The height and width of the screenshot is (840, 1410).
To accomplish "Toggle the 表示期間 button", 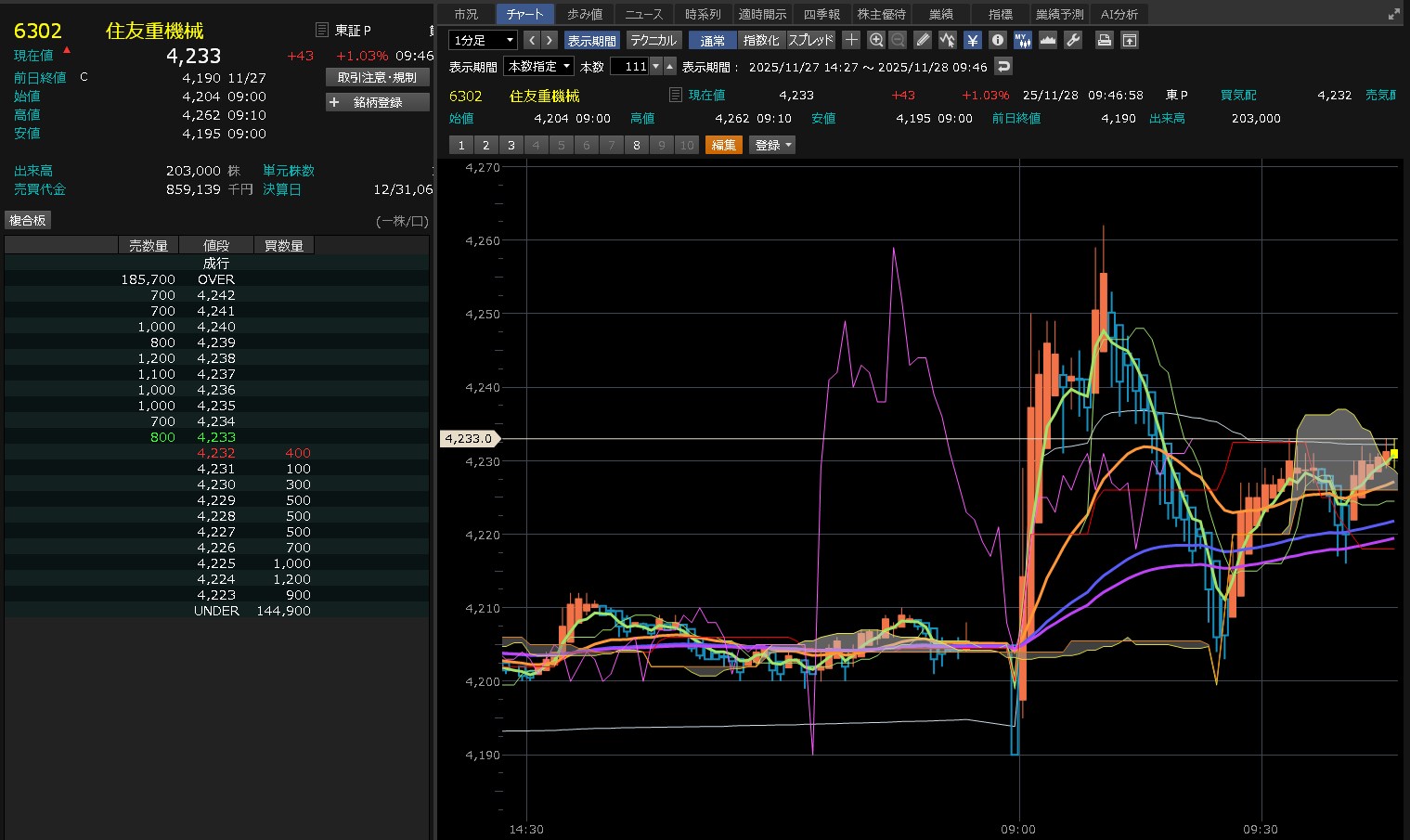I will coord(591,40).
